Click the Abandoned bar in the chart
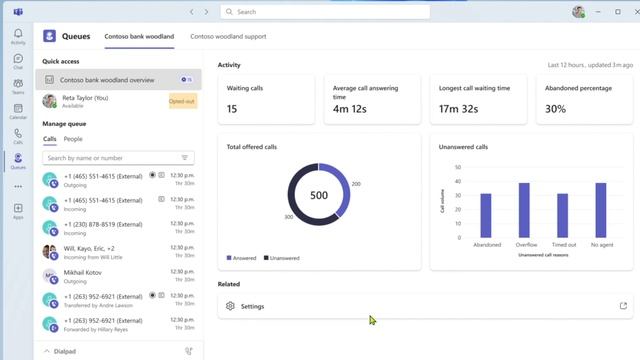 486,216
